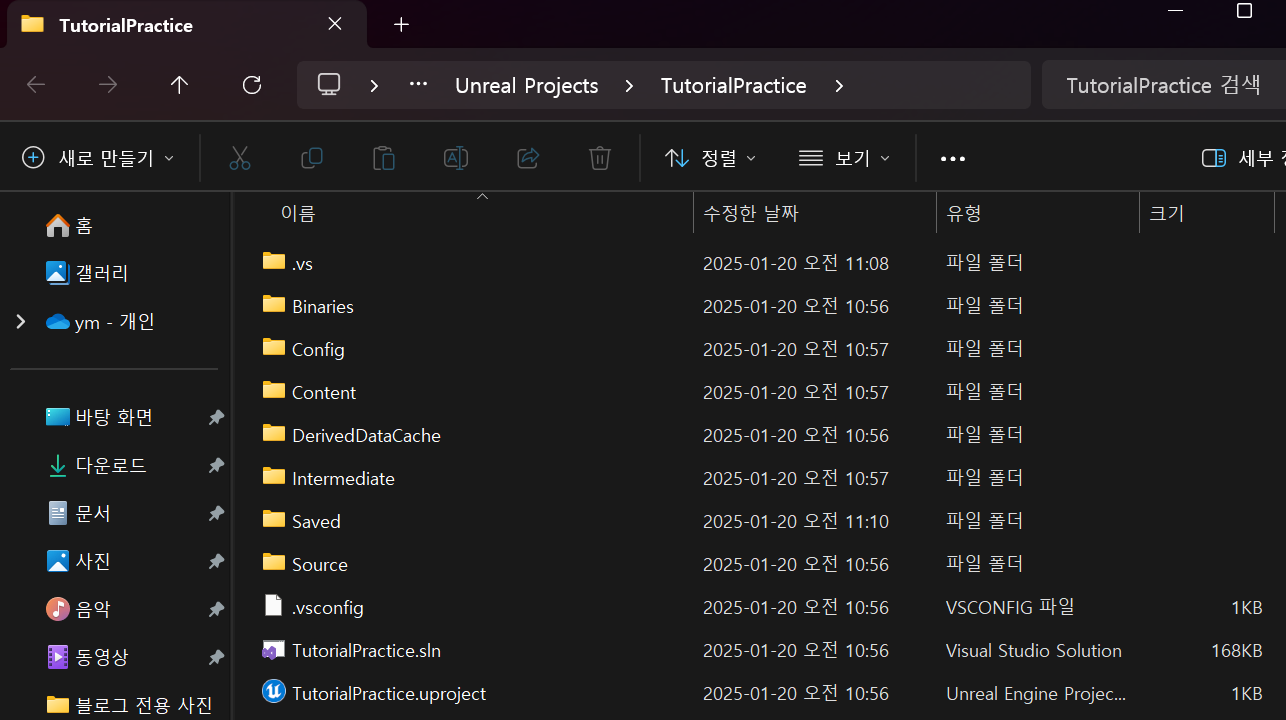Toggle the details pane (세부 정보) button
Image resolution: width=1286 pixels, height=720 pixels.
1243,158
